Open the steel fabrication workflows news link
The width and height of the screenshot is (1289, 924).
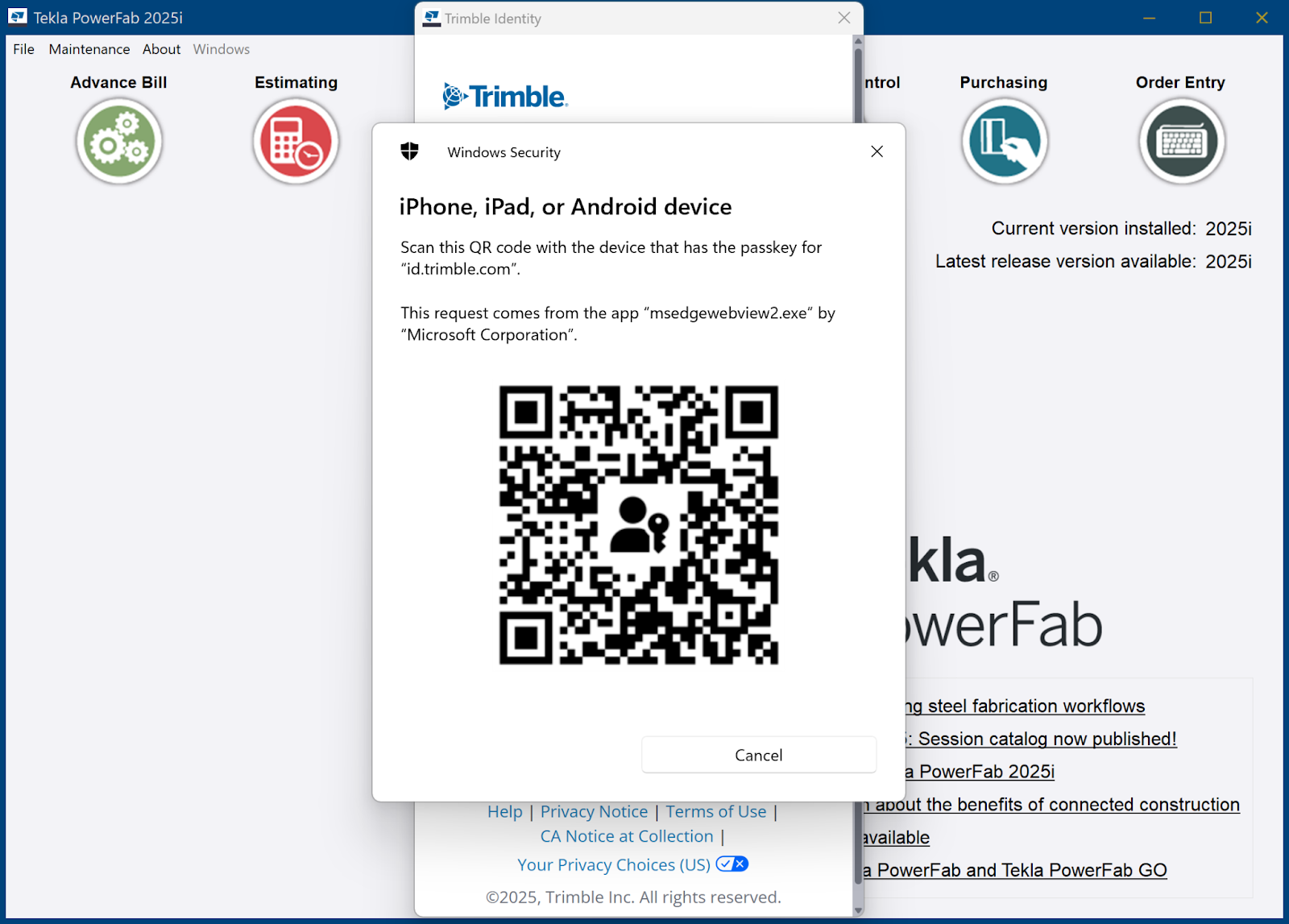point(1026,706)
